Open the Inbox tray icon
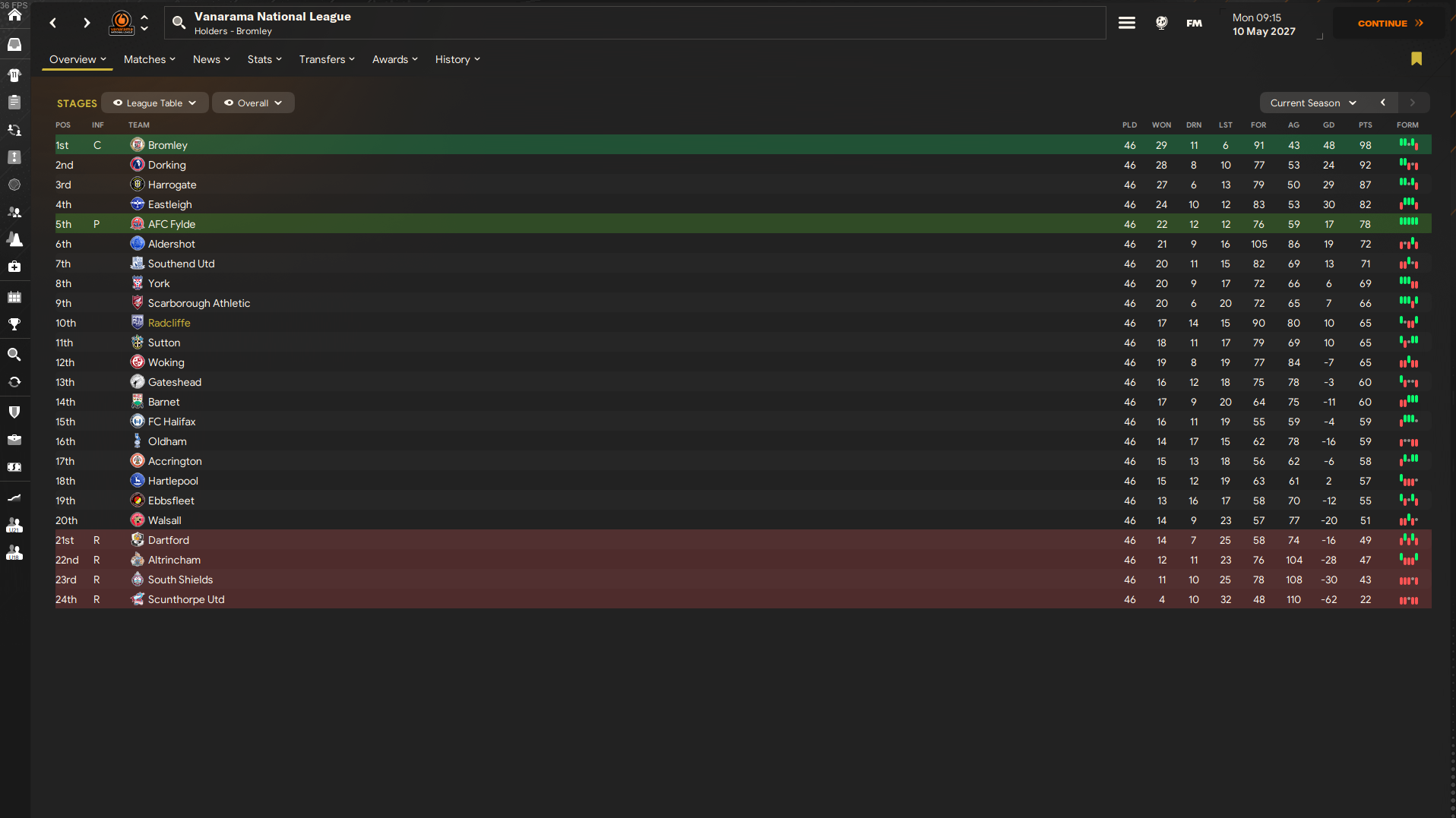Image resolution: width=1456 pixels, height=818 pixels. (14, 45)
